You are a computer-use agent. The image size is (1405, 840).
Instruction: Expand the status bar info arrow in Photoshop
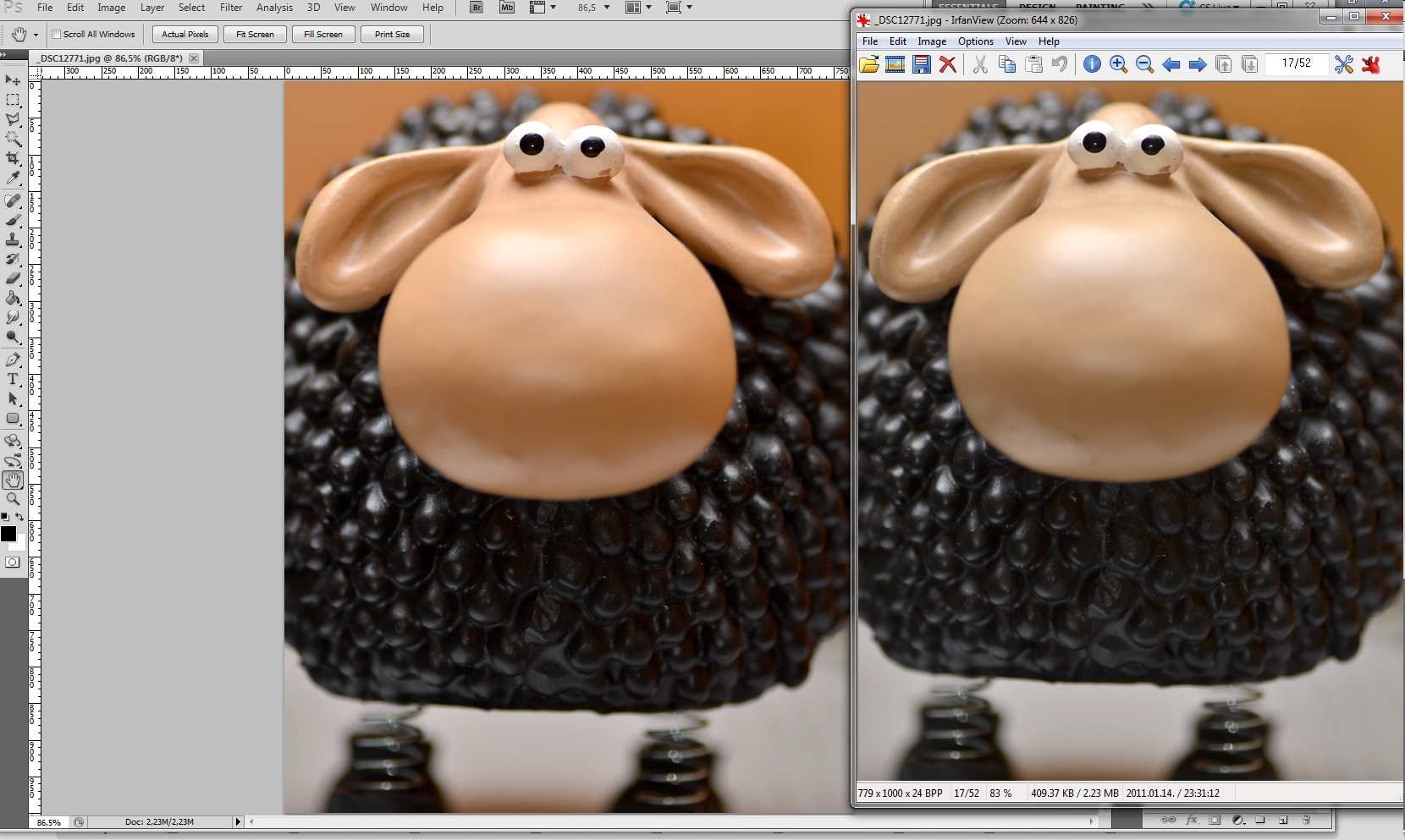click(238, 821)
